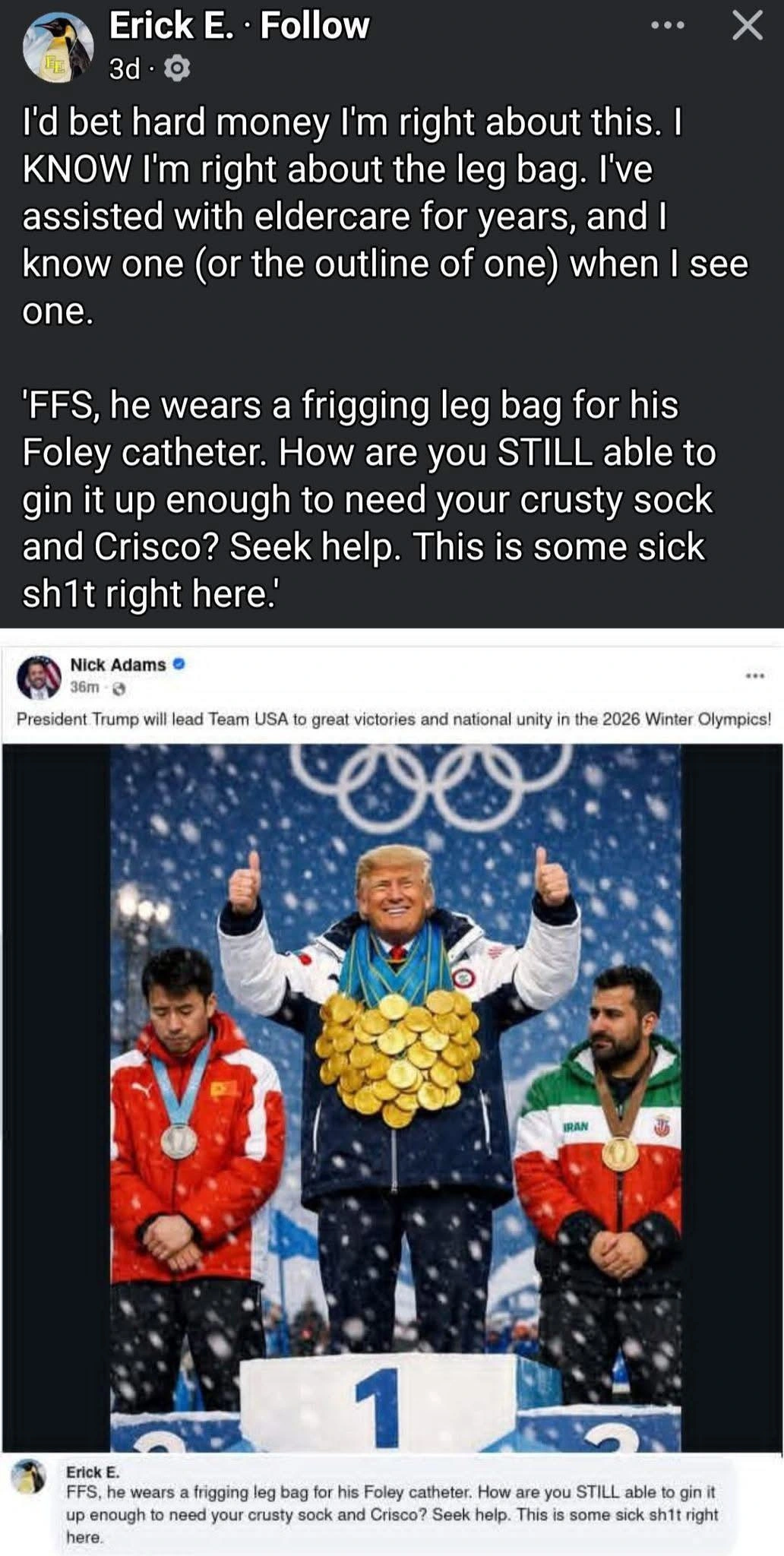This screenshot has width=784, height=1556.
Task: Open embedded post's three-dot menu
Action: pyautogui.click(x=754, y=675)
